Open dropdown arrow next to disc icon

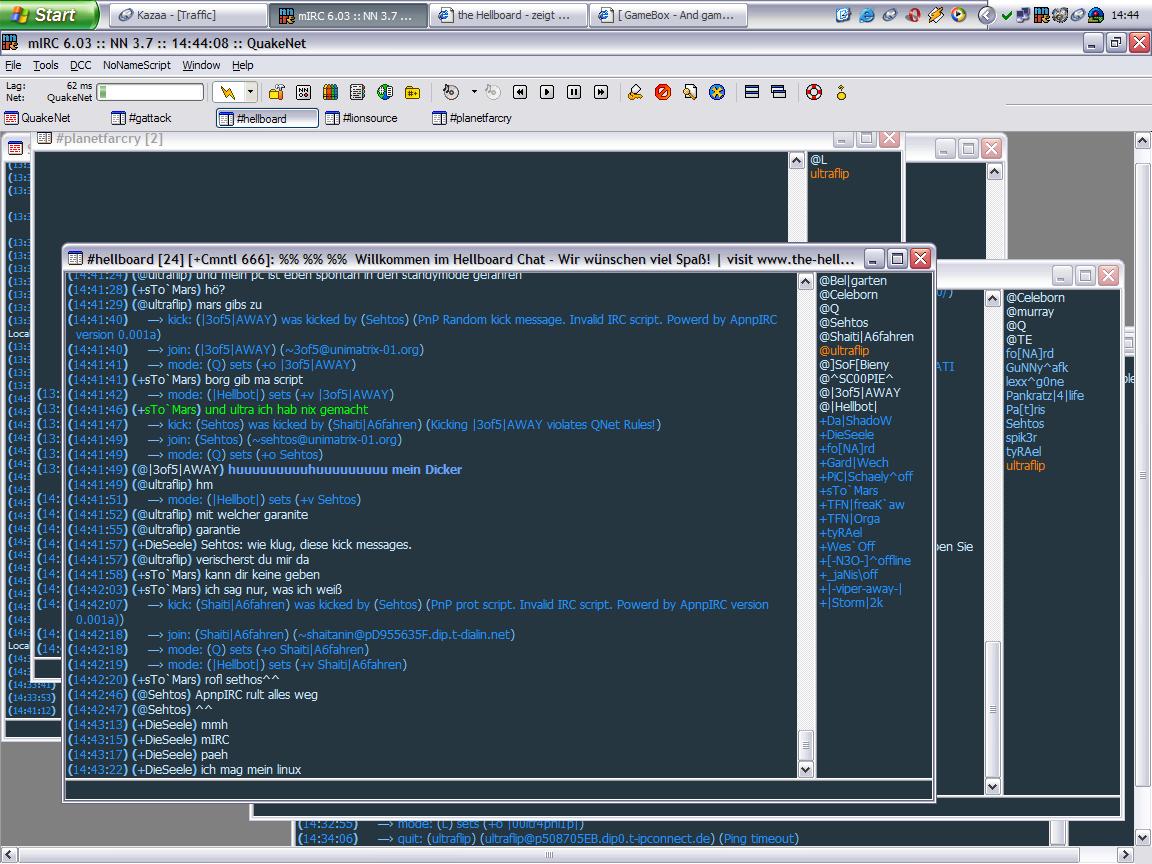coord(474,92)
